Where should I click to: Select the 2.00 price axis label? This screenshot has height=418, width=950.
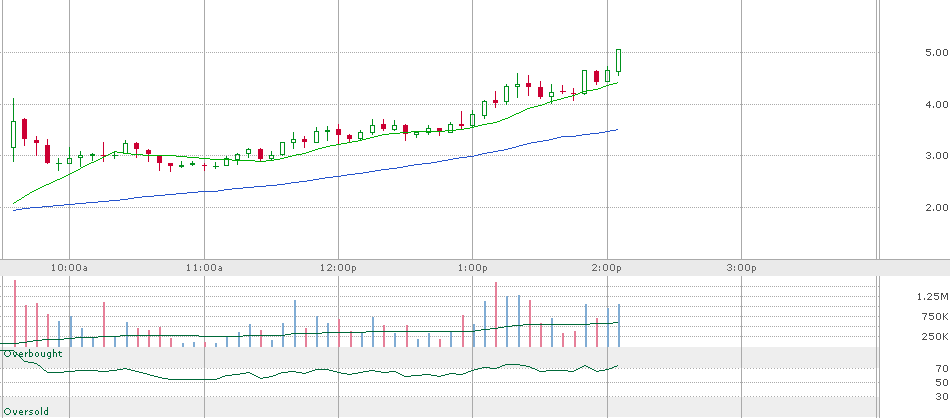[x=937, y=207]
